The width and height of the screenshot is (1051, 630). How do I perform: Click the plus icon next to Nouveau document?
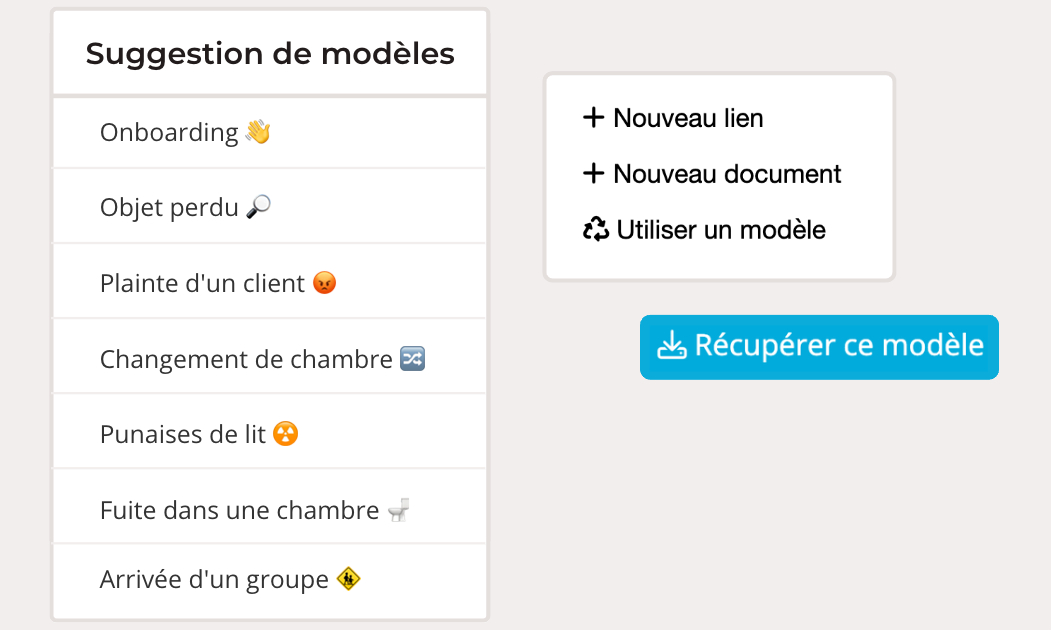593,174
